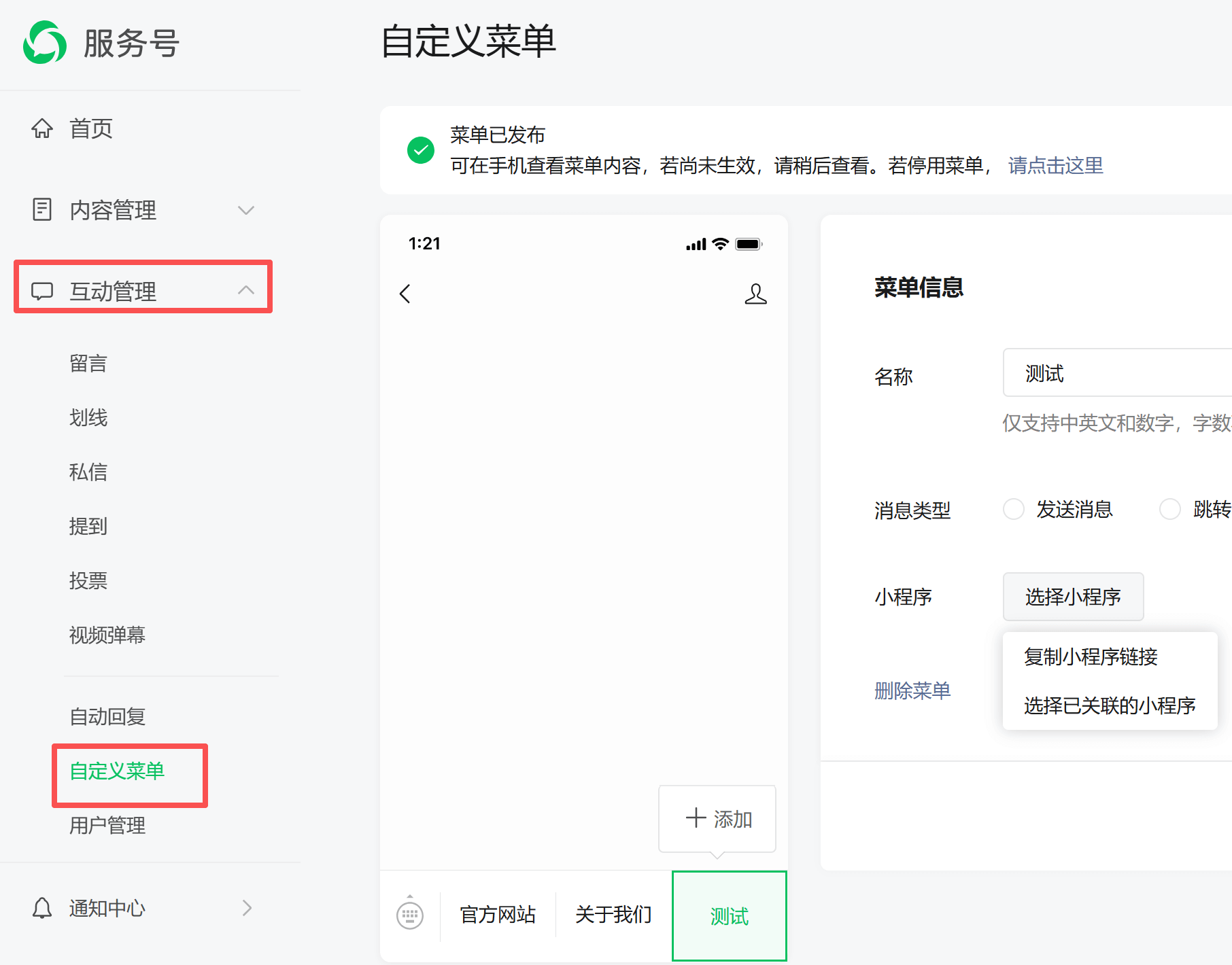Click the chat bubble icon beside 互动管理
The height and width of the screenshot is (965, 1232).
[x=42, y=291]
